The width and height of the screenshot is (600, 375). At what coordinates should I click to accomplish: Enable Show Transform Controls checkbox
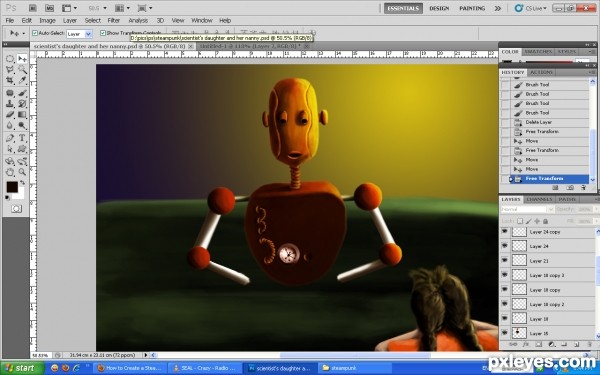click(x=103, y=33)
